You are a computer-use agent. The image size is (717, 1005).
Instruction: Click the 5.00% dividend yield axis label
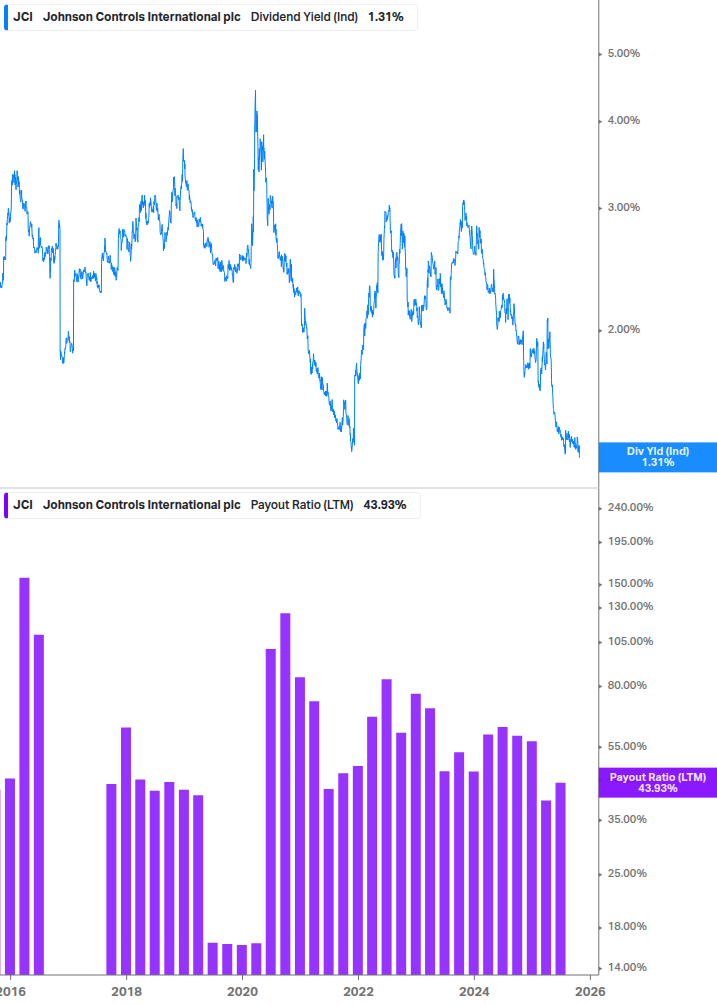(x=624, y=53)
